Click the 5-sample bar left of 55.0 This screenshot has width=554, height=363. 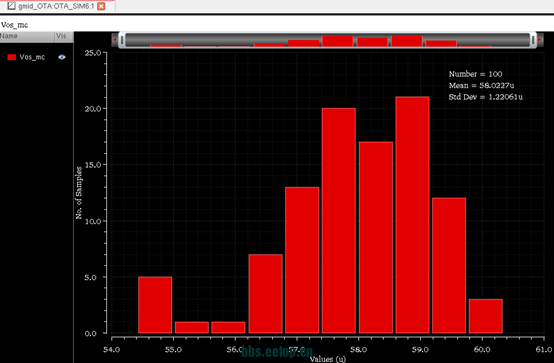[155, 305]
